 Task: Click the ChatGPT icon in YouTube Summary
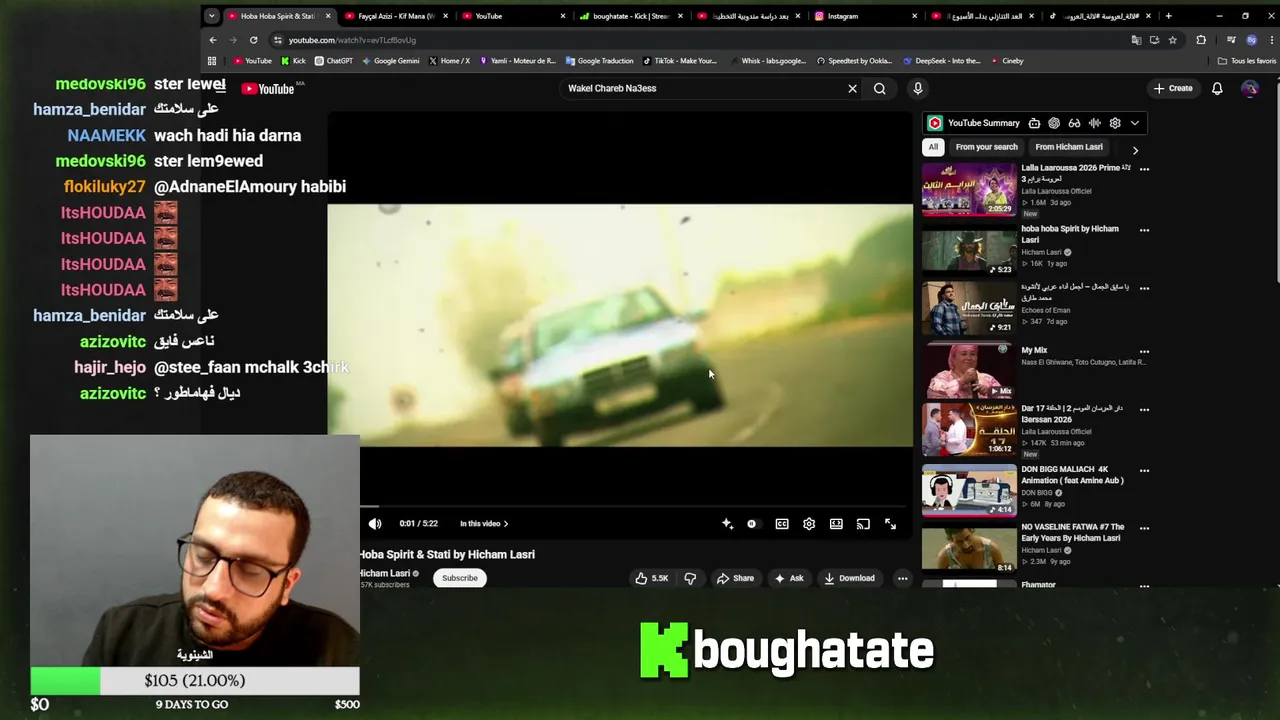(x=1054, y=123)
